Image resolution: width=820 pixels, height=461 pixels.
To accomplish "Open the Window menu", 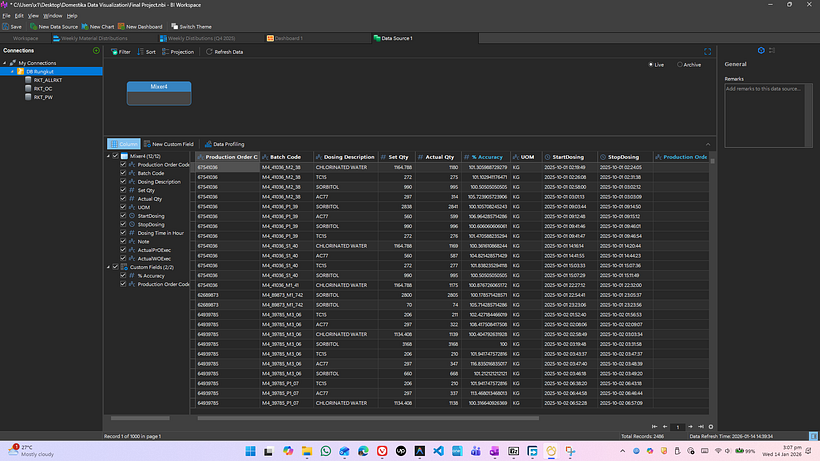I will click(x=52, y=16).
